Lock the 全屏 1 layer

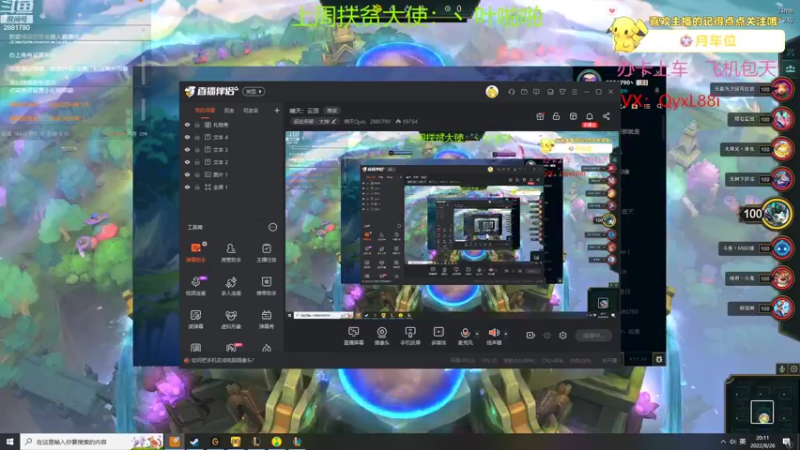(x=197, y=187)
